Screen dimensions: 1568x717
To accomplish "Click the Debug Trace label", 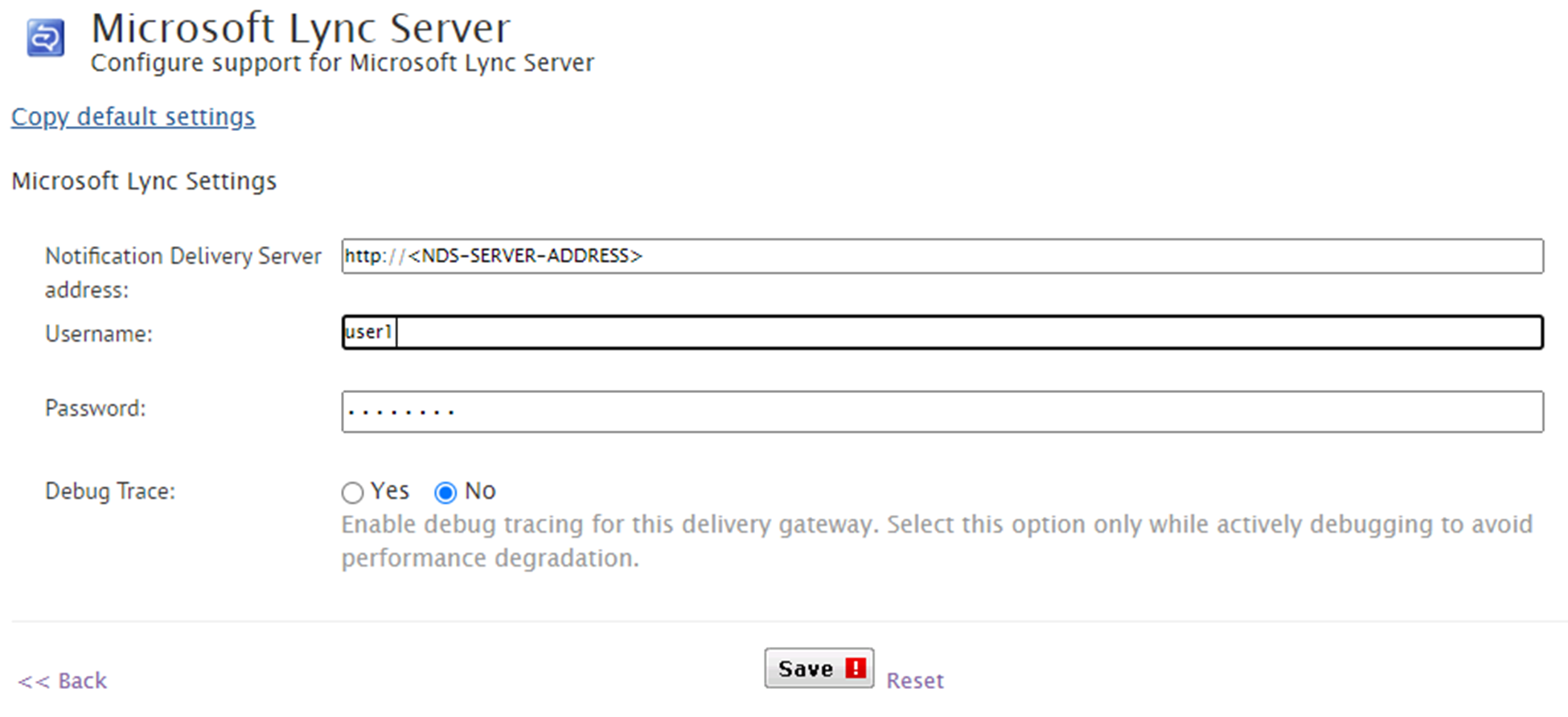I will 110,490.
